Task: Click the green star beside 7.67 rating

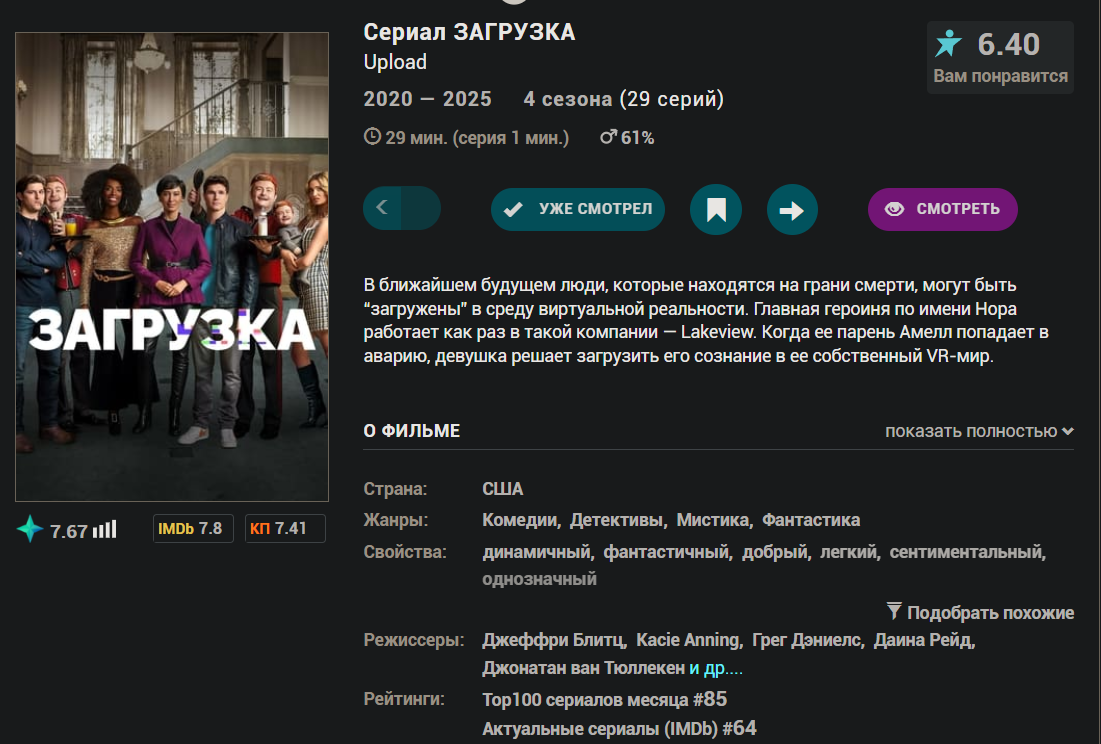Action: (x=30, y=529)
